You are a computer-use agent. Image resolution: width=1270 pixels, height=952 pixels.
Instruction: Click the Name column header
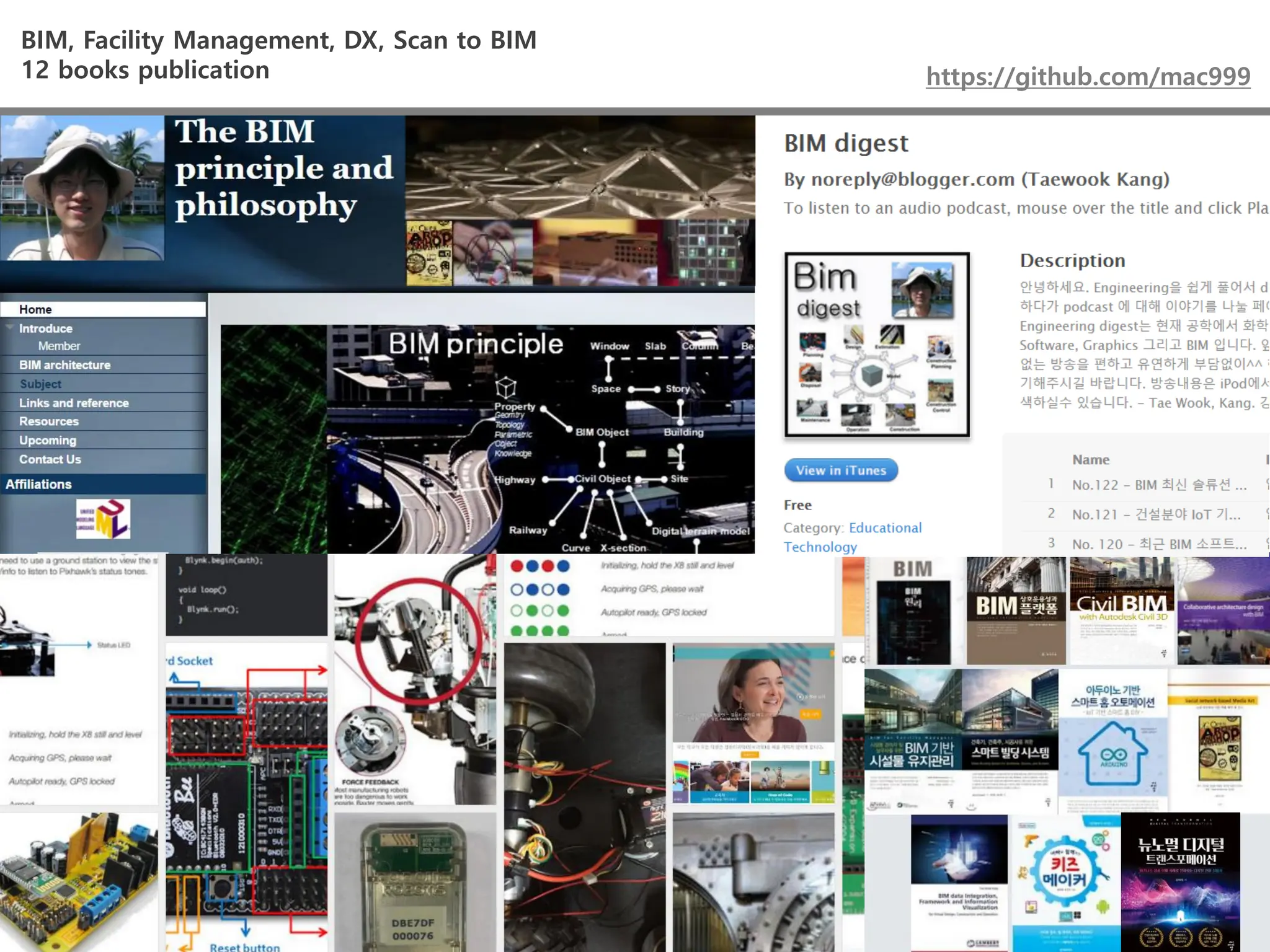(1091, 460)
